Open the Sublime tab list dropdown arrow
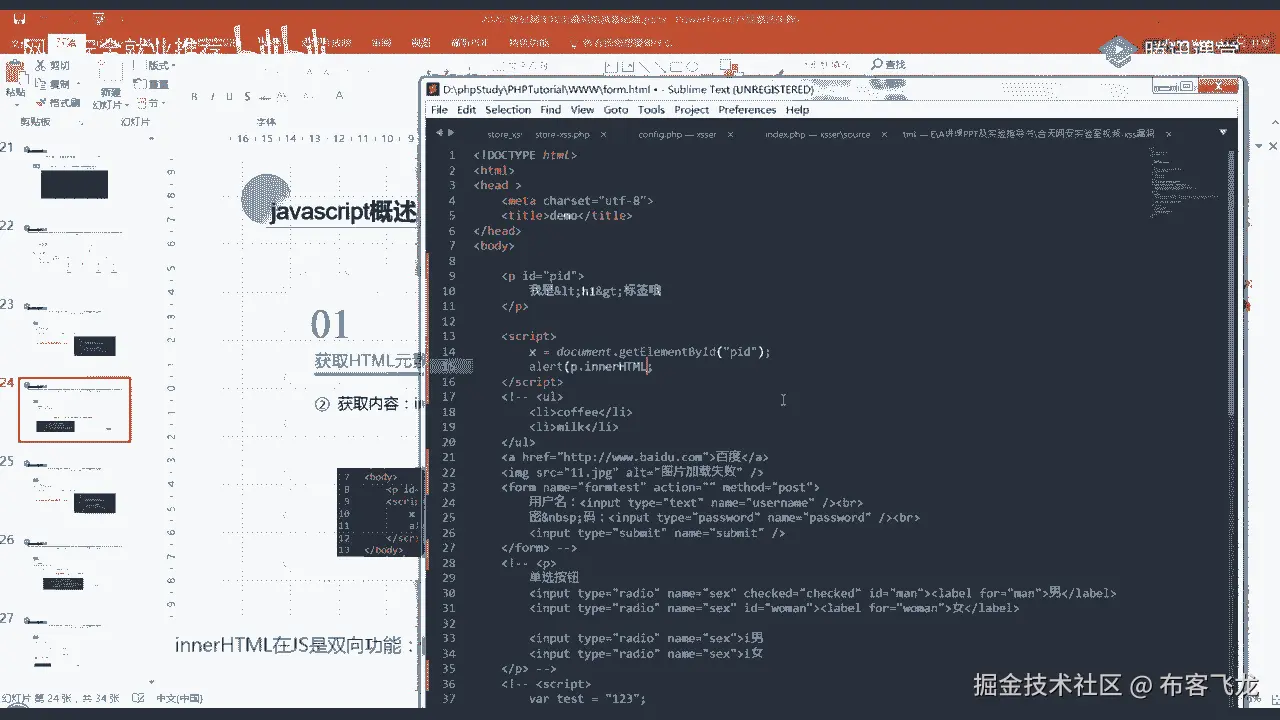Screen dimensions: 1280x720 click(x=1223, y=133)
